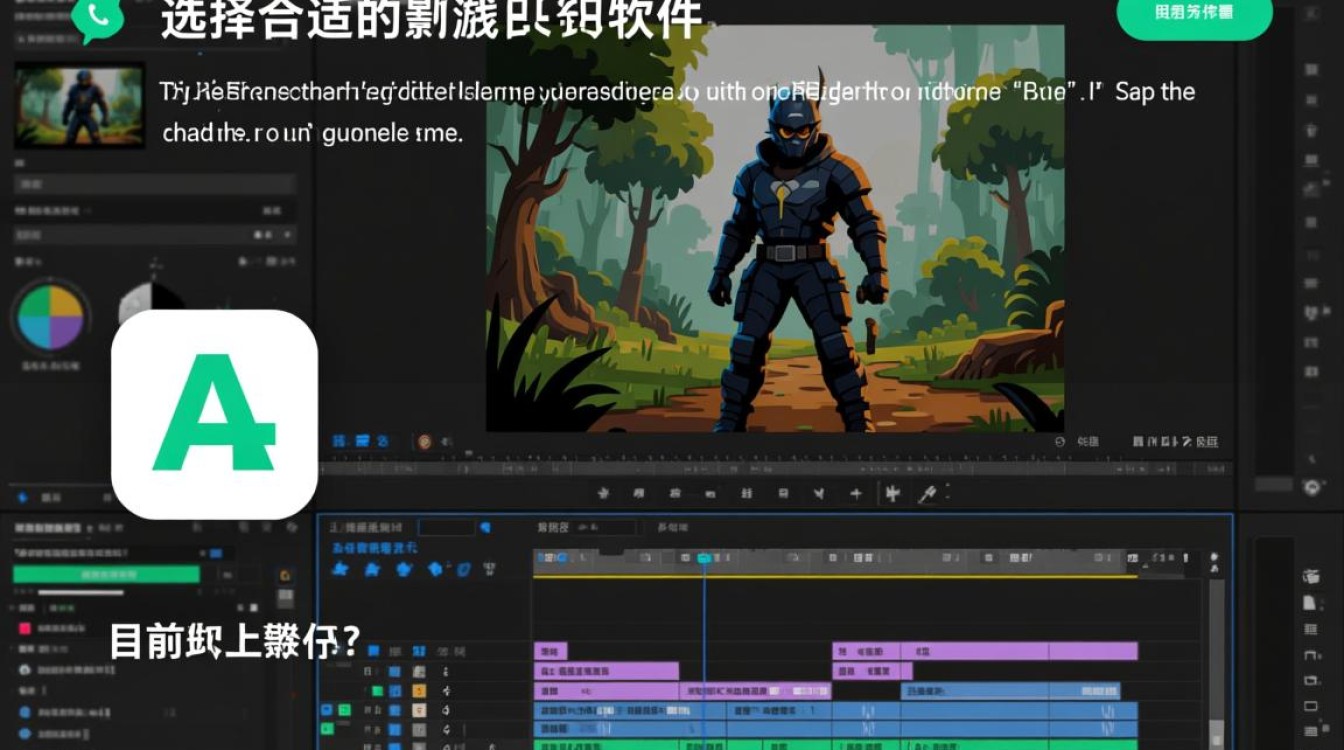Open the large white app icon with green A
The image size is (1344, 750).
click(214, 414)
